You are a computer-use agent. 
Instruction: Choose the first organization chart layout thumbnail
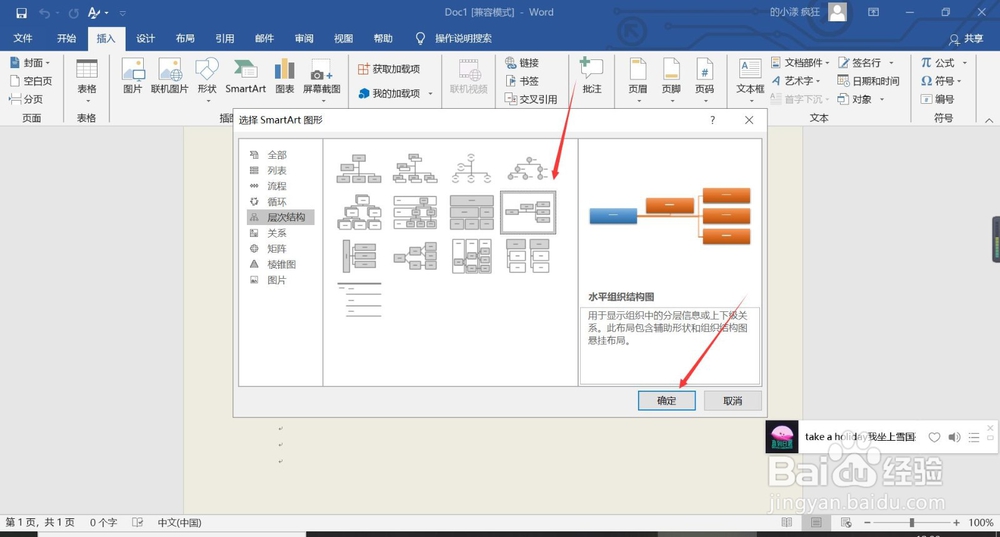[359, 168]
